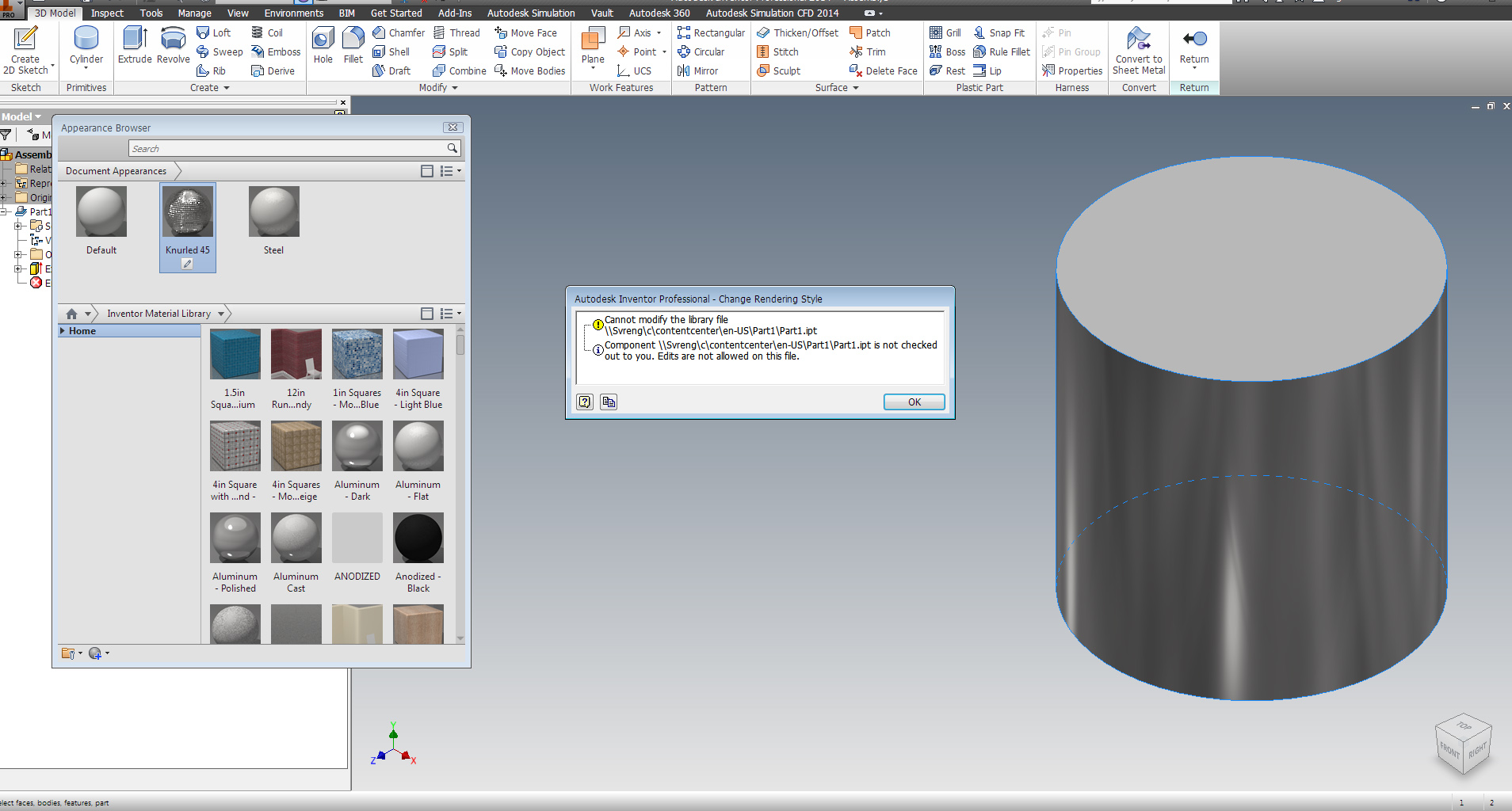Click the Move Bodies button

tap(530, 70)
